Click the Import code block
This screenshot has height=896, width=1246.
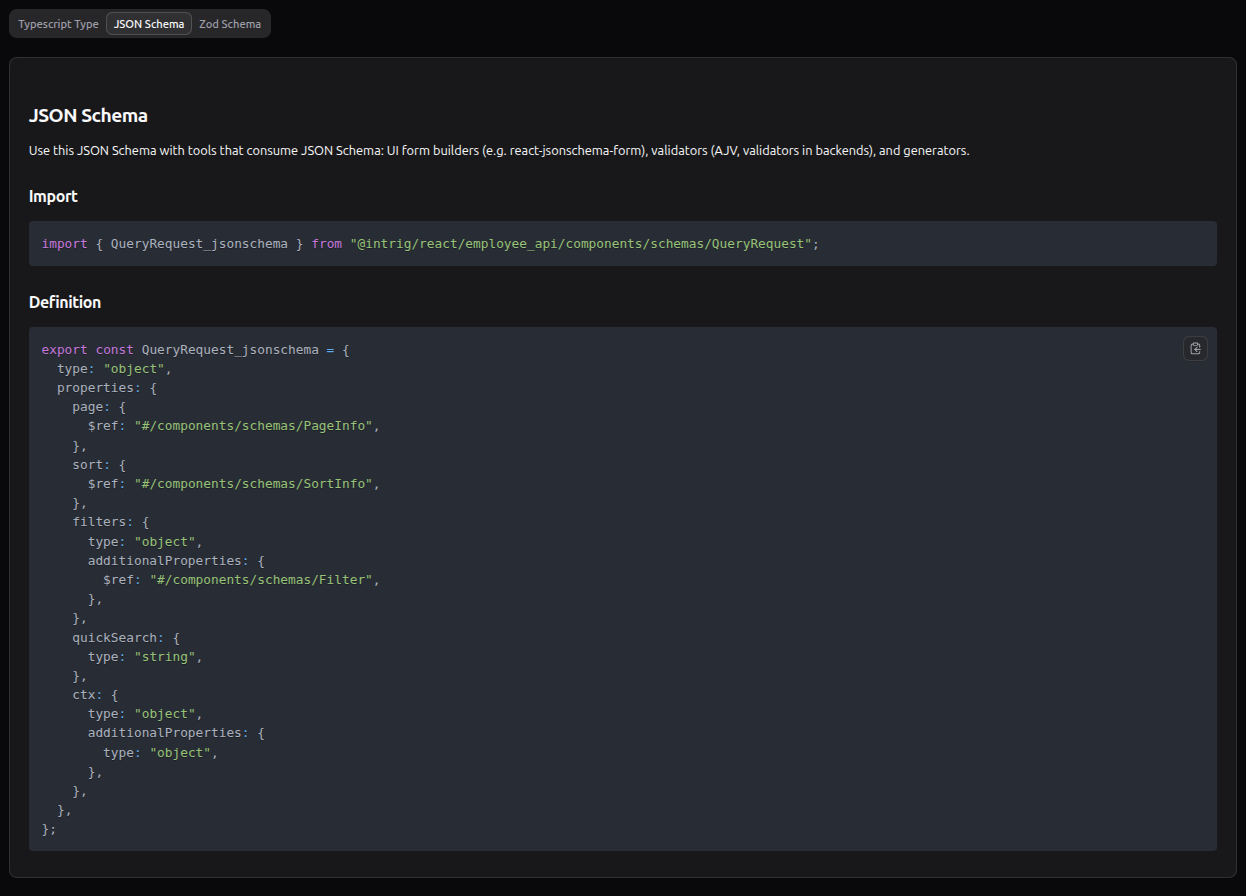pyautogui.click(x=622, y=243)
